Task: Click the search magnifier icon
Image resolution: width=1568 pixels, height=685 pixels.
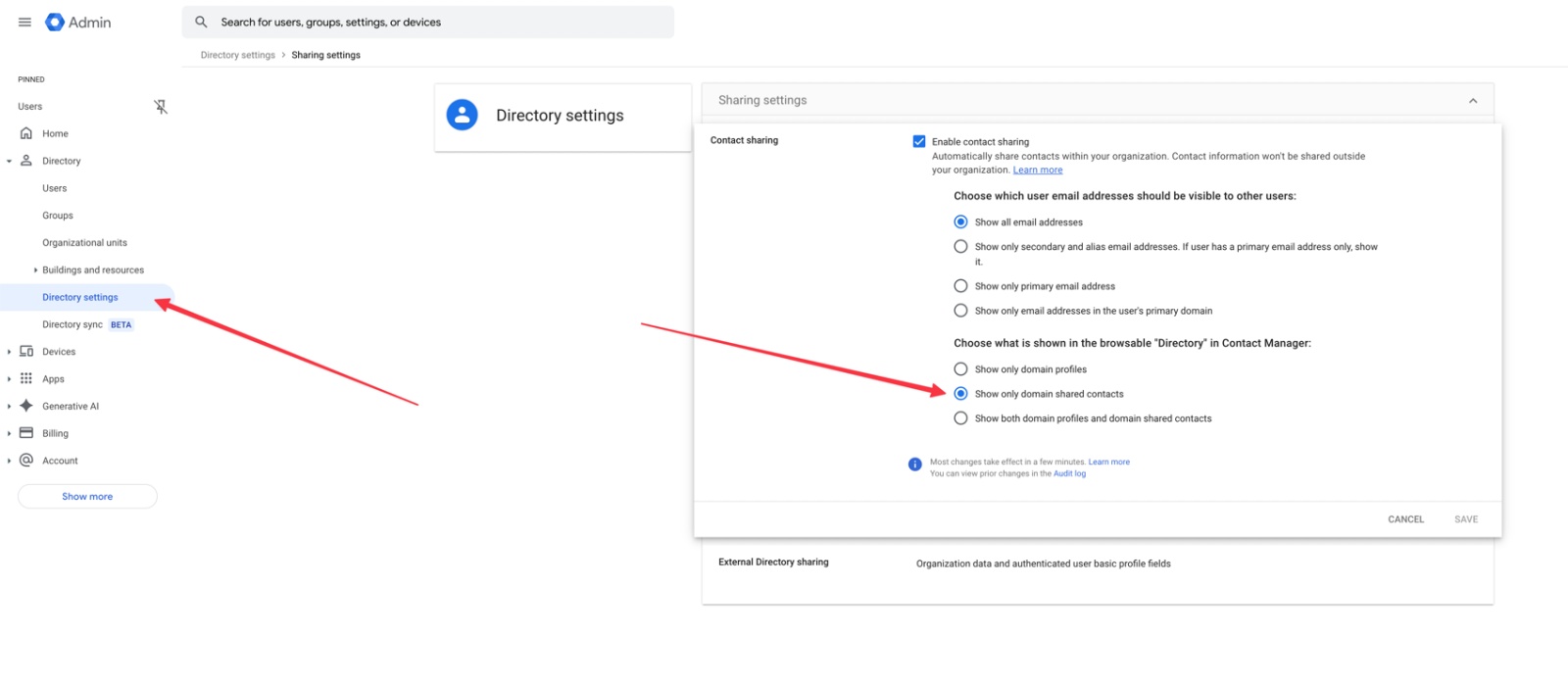Action: coord(201,22)
